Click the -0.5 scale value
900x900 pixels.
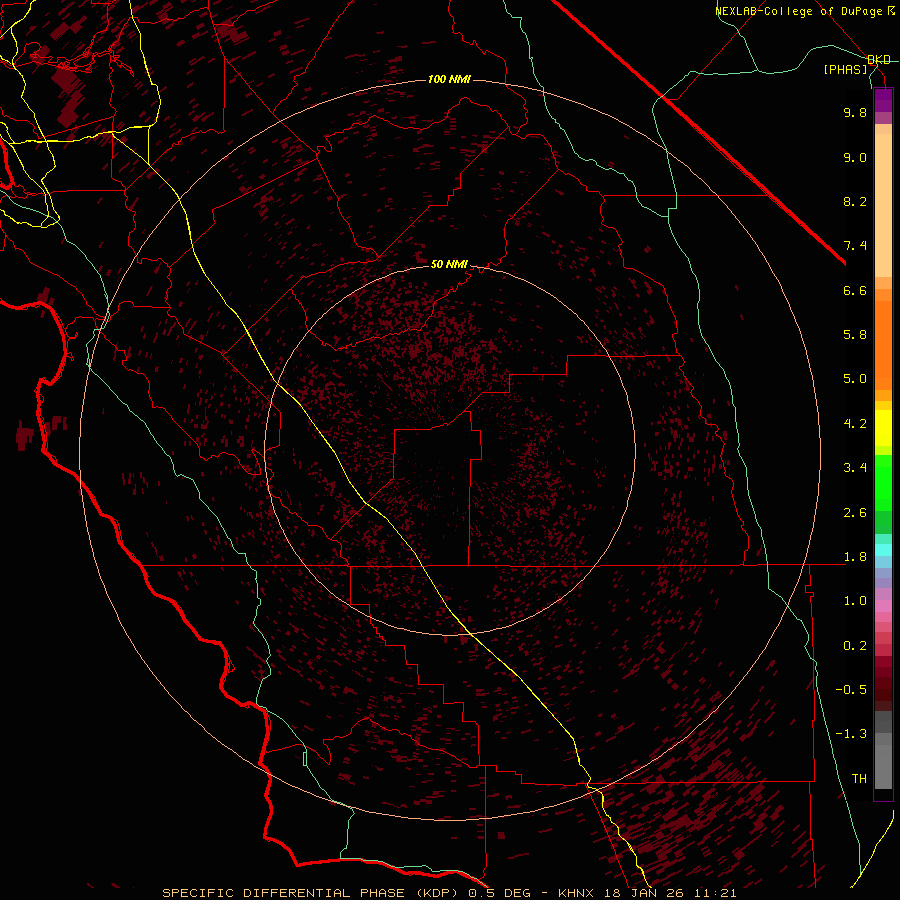pyautogui.click(x=851, y=690)
